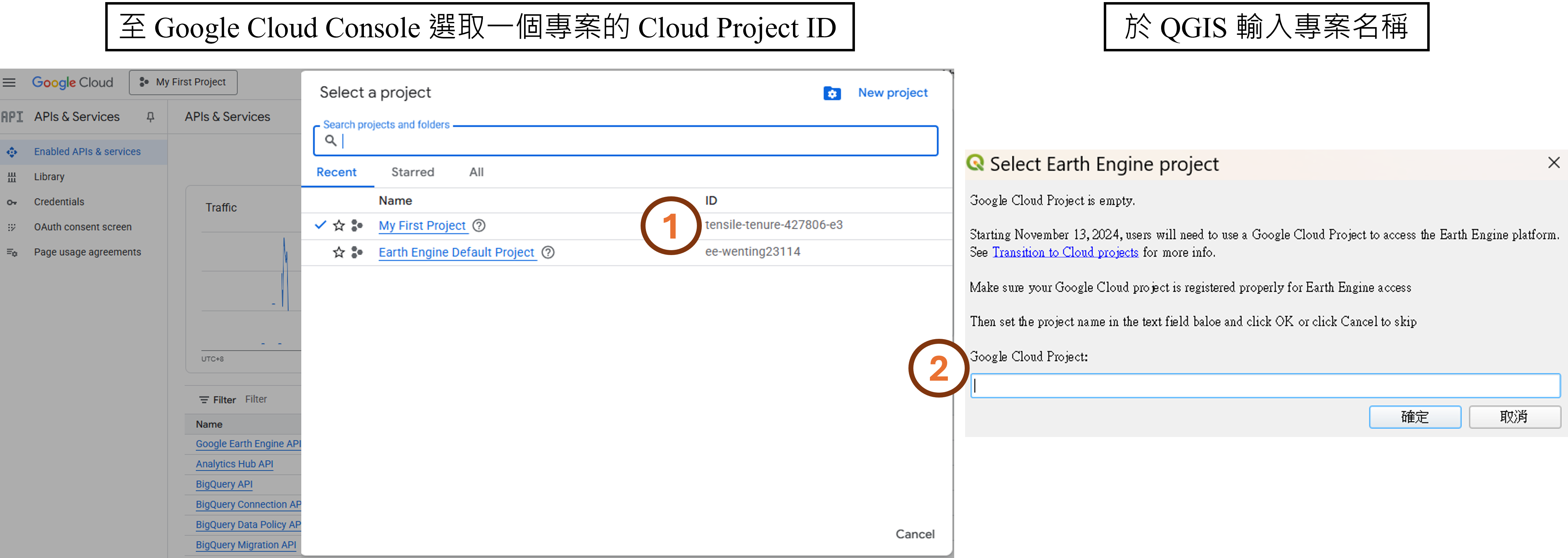1568x558 pixels.
Task: Open BigQuery Connection API link
Action: (x=248, y=505)
